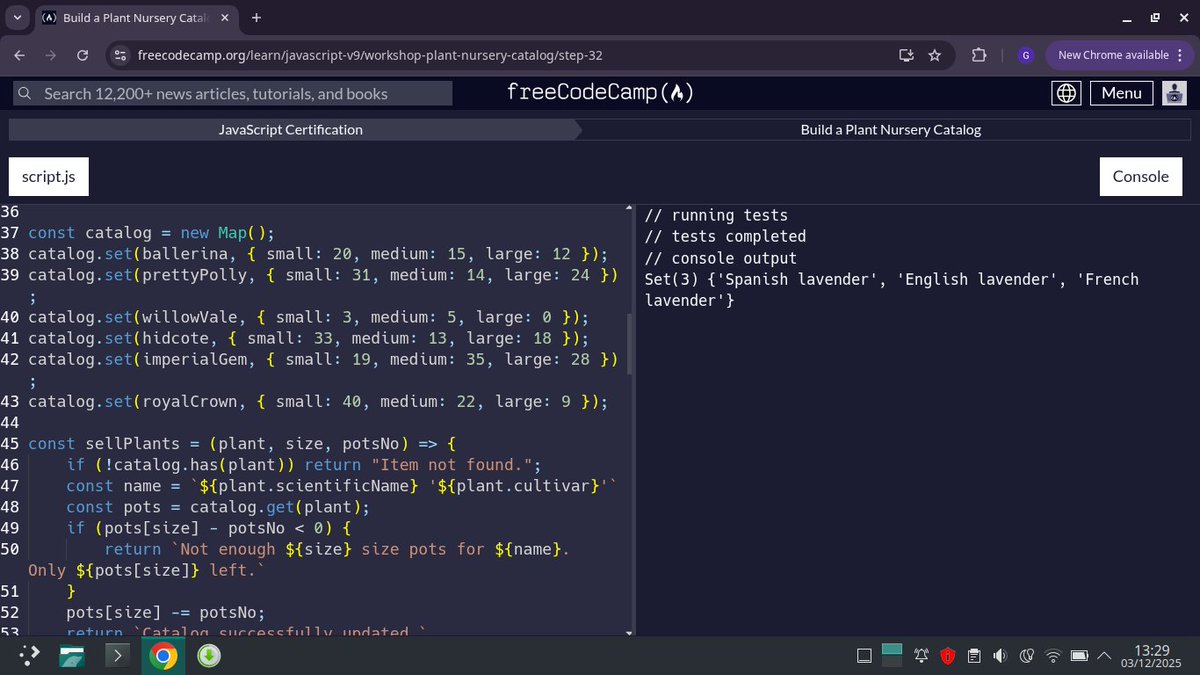This screenshot has height=675, width=1200.
Task: Reload the freeCodeCamp page
Action: (x=83, y=55)
